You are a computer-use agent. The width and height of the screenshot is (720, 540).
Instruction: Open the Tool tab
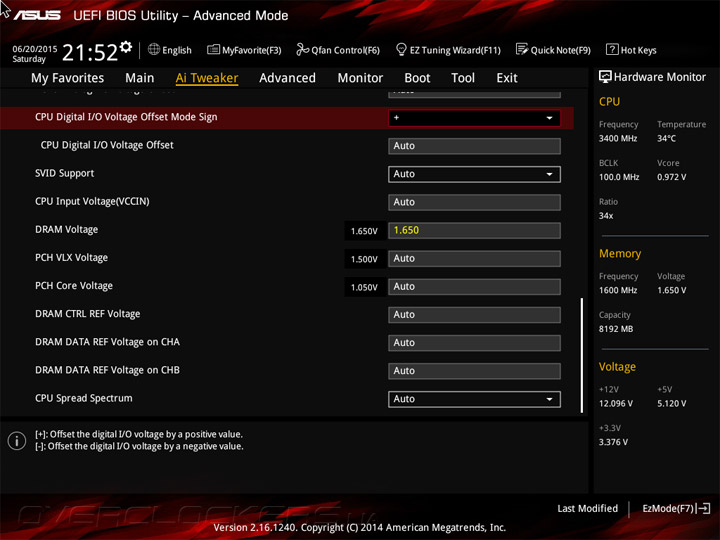coord(463,78)
